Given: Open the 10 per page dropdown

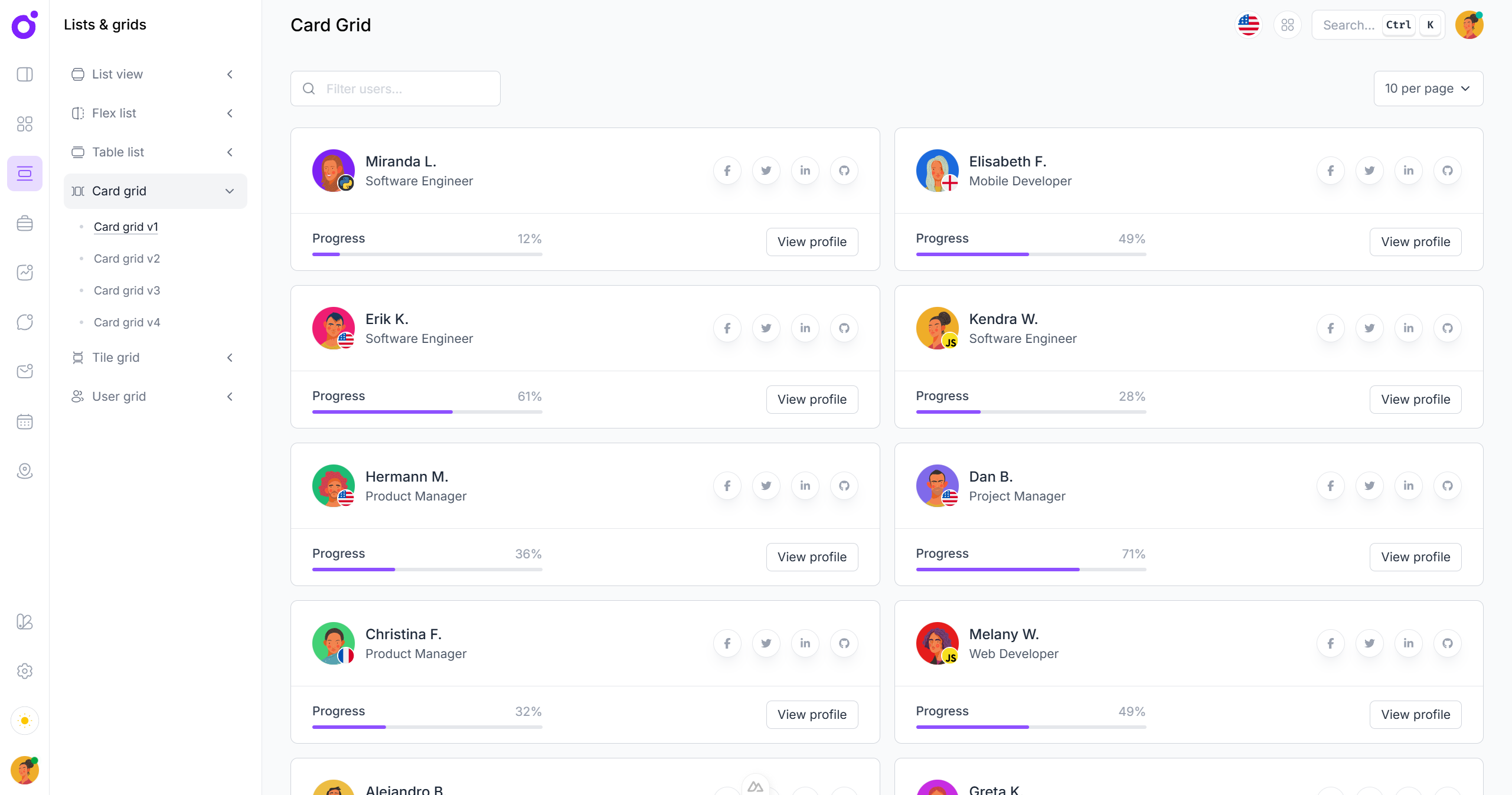Looking at the screenshot, I should 1428,89.
